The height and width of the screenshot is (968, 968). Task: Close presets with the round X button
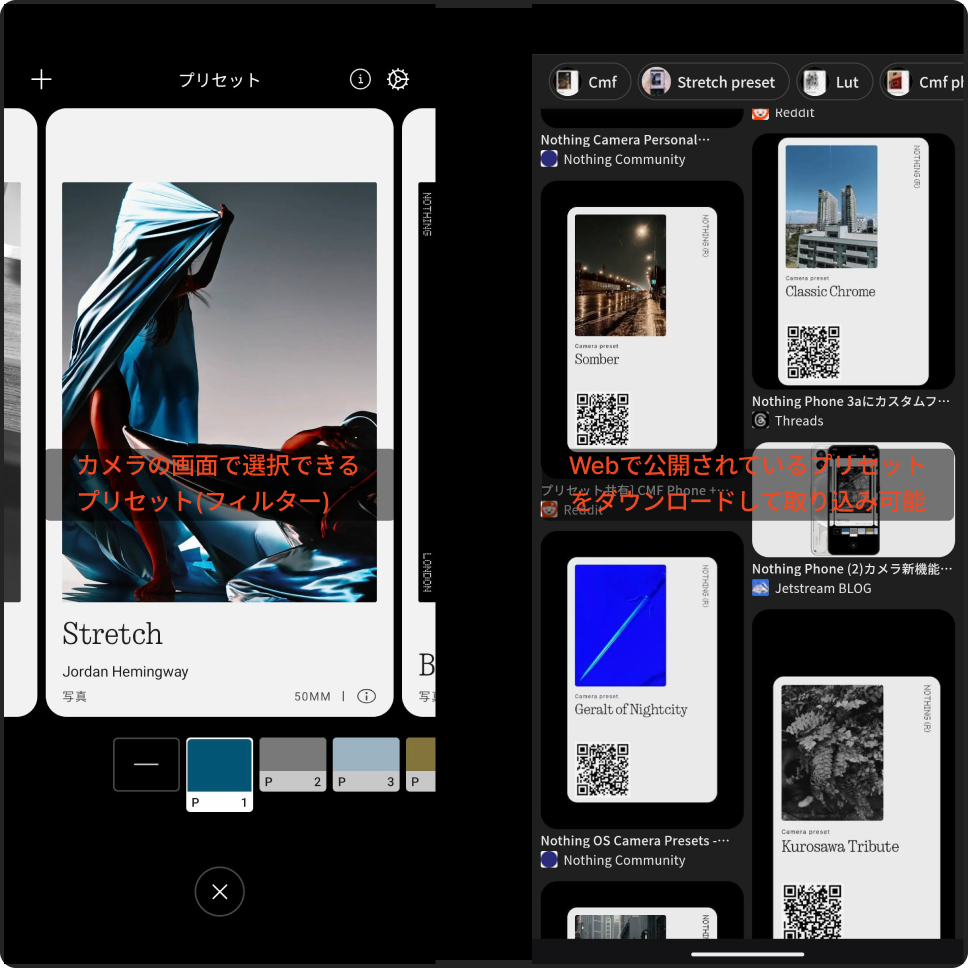coord(220,892)
